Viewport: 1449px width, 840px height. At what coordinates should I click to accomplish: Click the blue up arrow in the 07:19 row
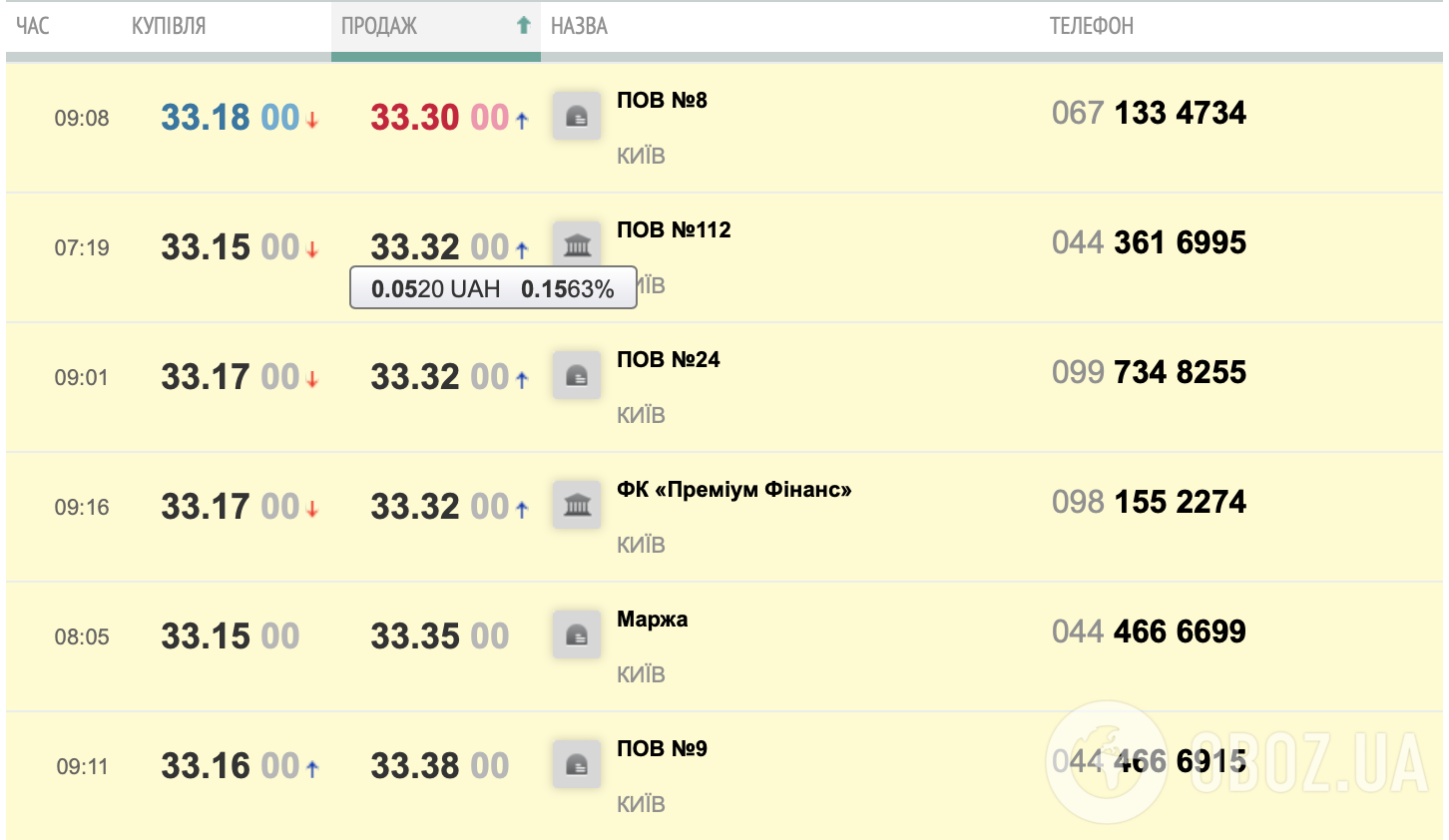coord(522,250)
